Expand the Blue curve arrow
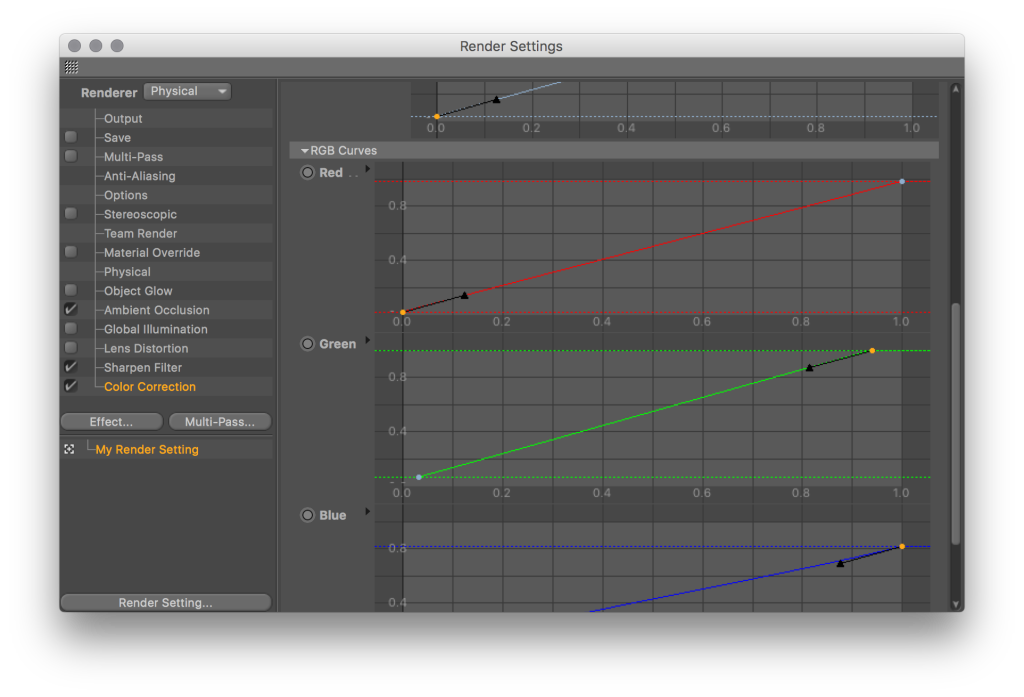Viewport: 1024px width, 697px height. point(368,511)
